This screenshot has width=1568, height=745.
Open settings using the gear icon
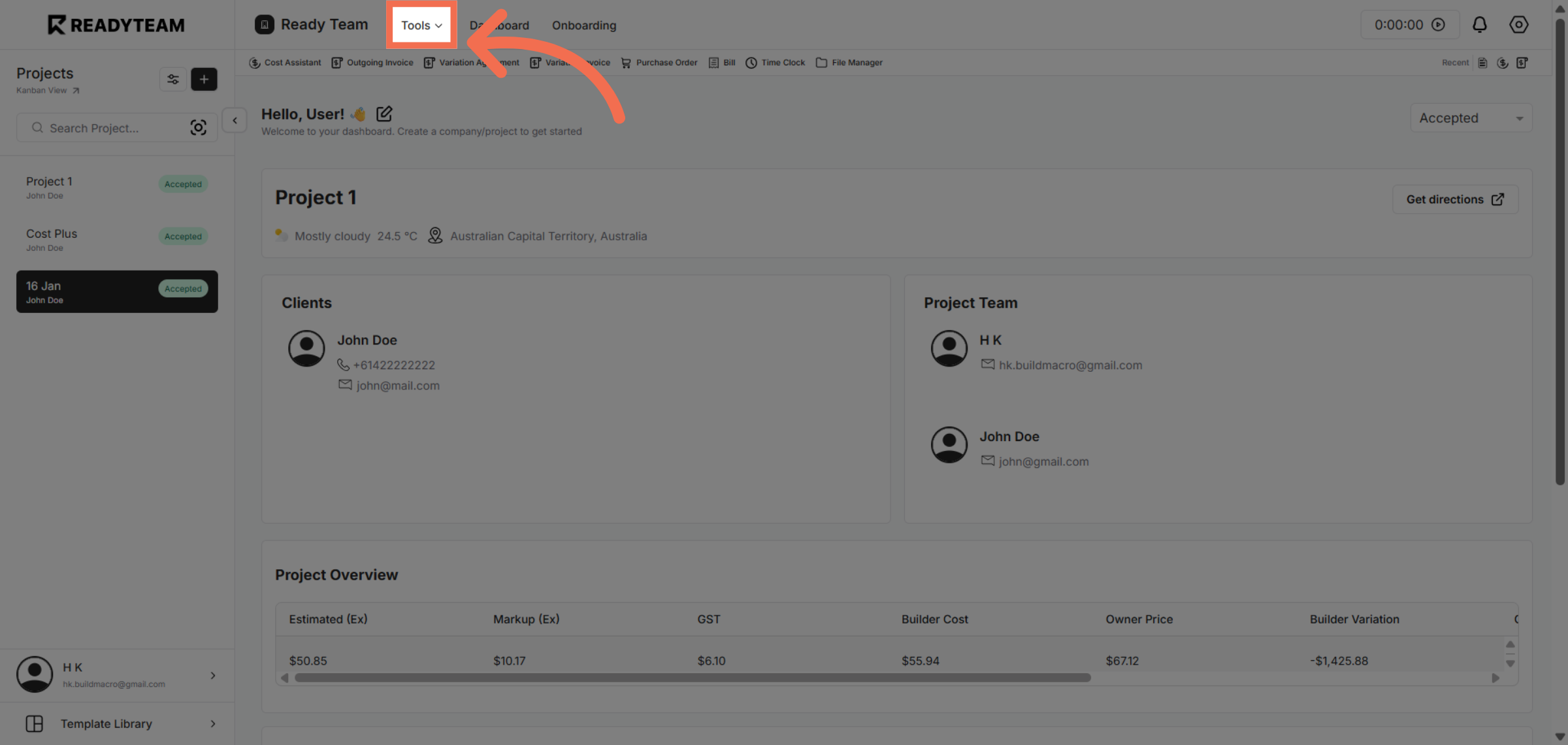1518,24
